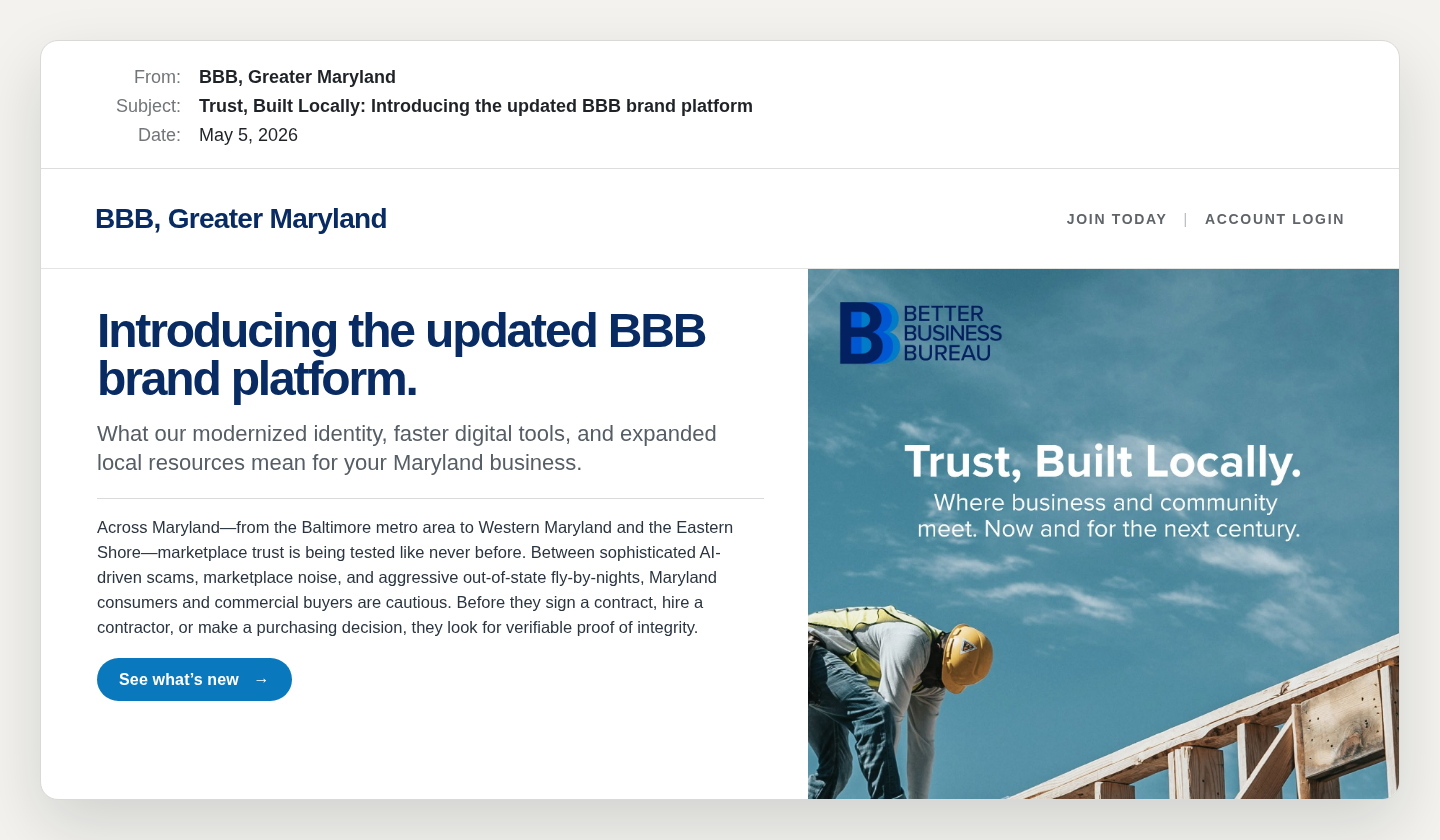Click the headline "Introducing the updated BBB brand platform."

point(401,355)
